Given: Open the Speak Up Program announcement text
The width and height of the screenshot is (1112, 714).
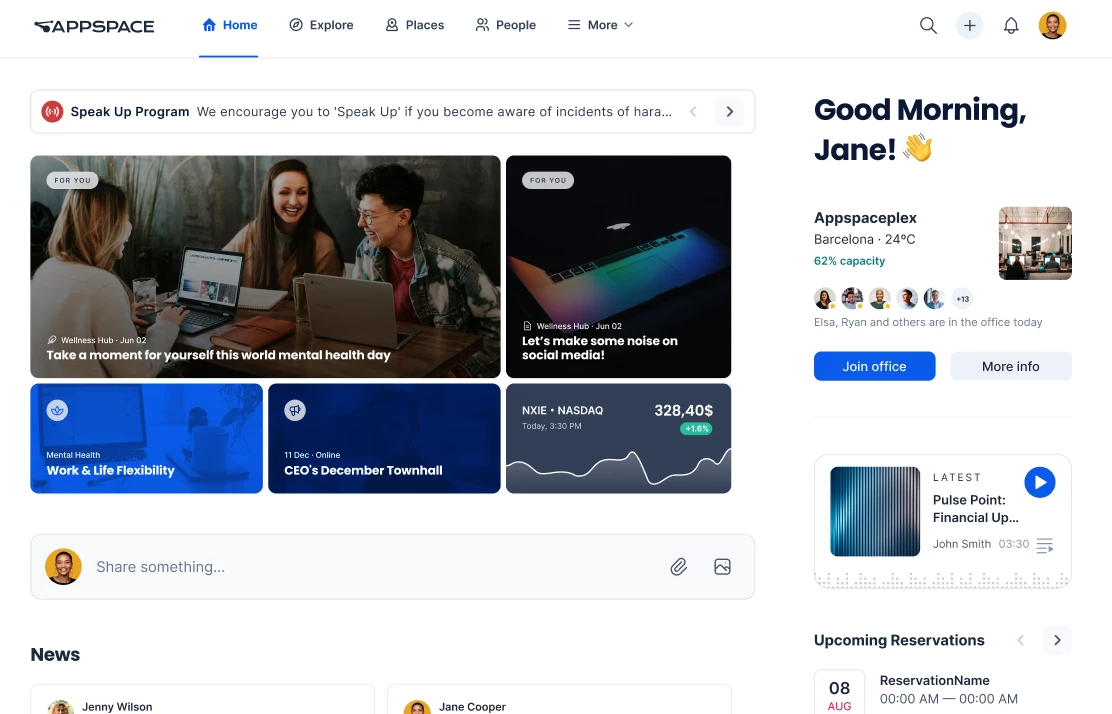Looking at the screenshot, I should (x=434, y=111).
